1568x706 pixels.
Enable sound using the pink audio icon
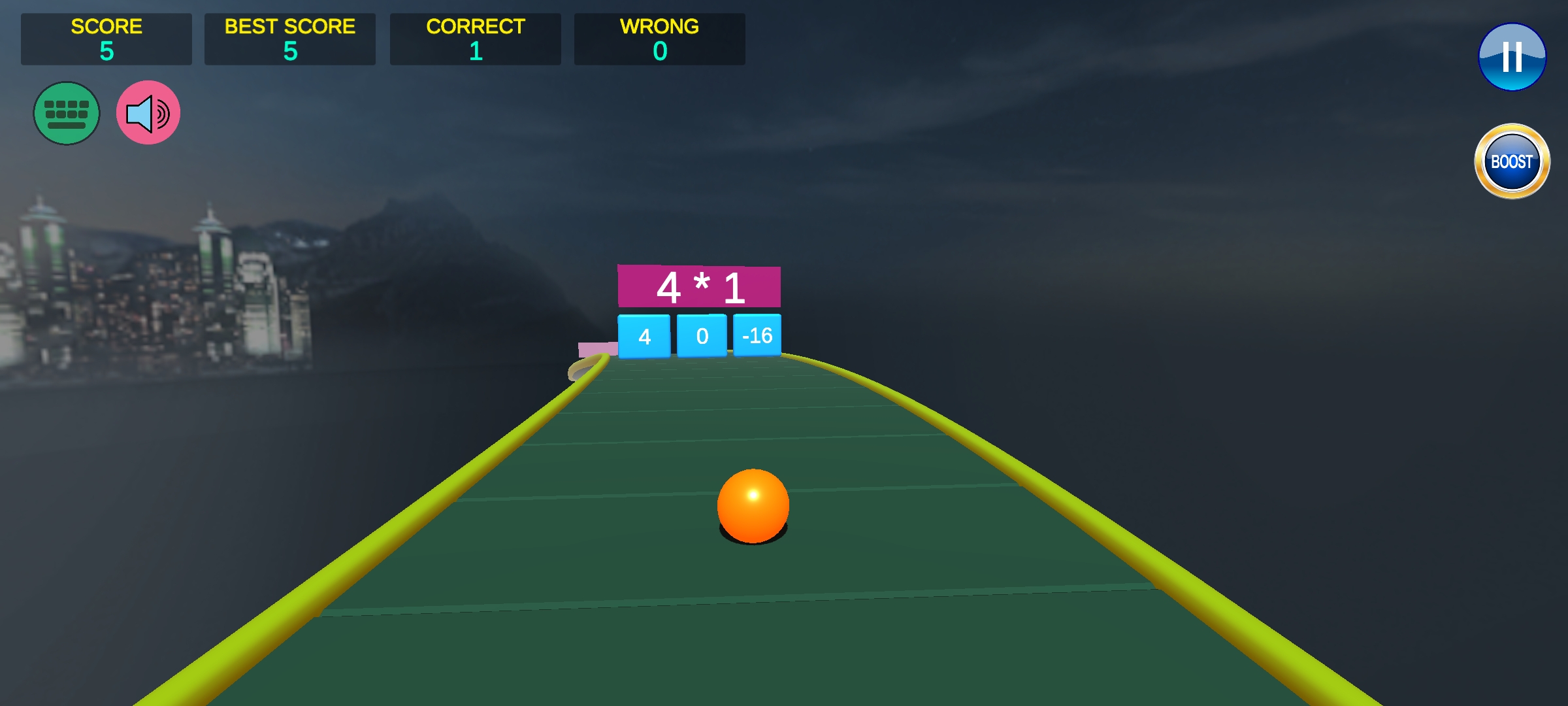click(148, 113)
